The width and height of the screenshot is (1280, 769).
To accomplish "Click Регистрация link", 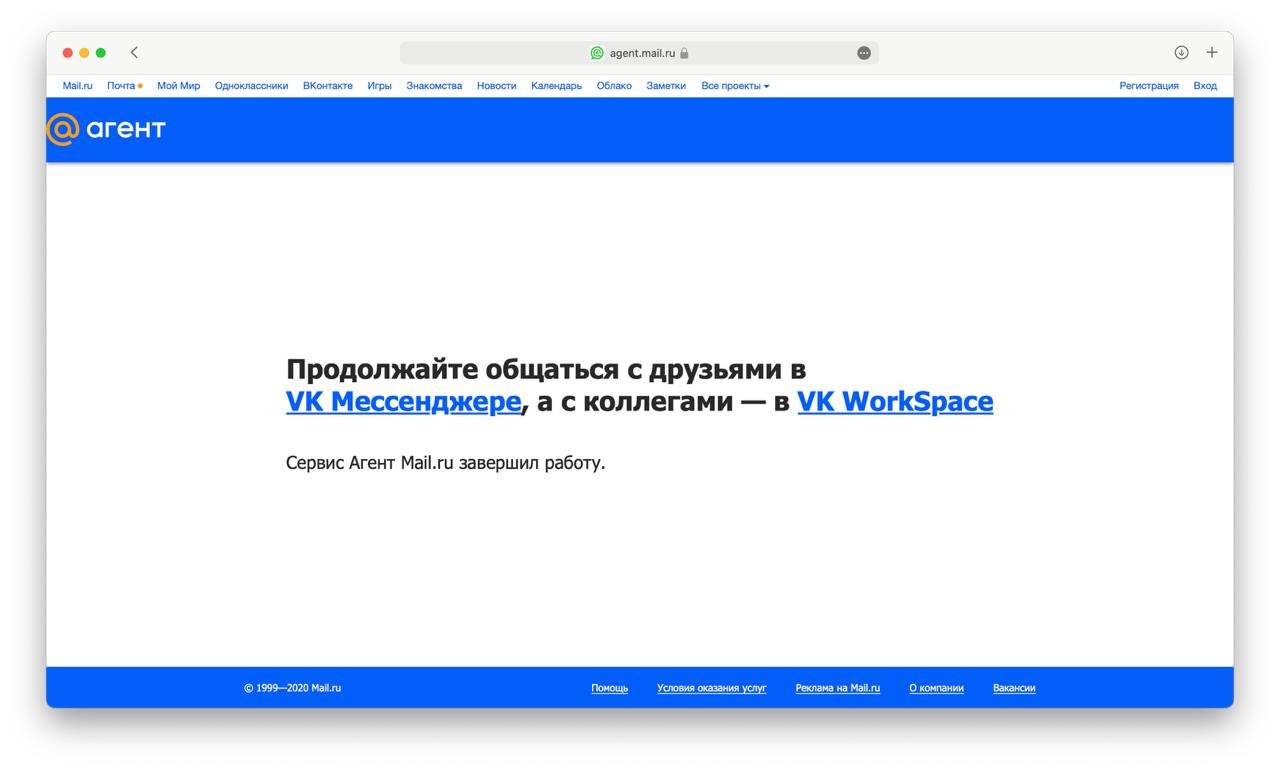I will pos(1149,86).
